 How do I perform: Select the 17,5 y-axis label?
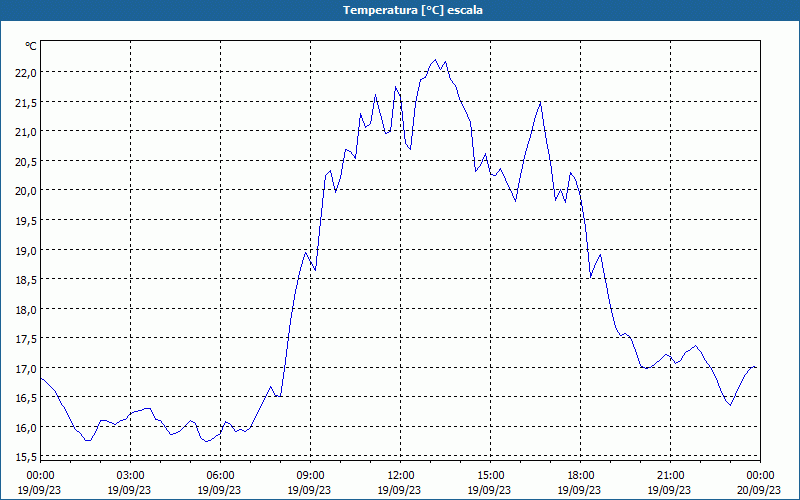[26, 339]
